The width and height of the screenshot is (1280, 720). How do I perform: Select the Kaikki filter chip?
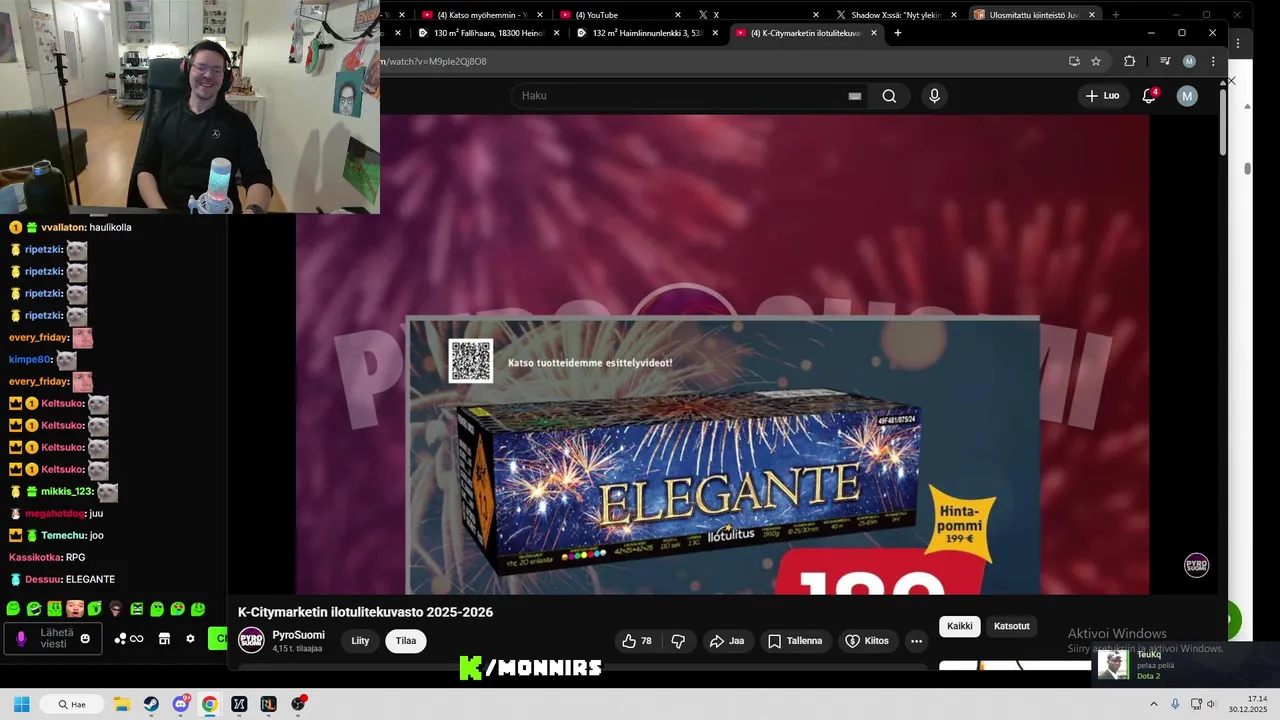tap(960, 626)
